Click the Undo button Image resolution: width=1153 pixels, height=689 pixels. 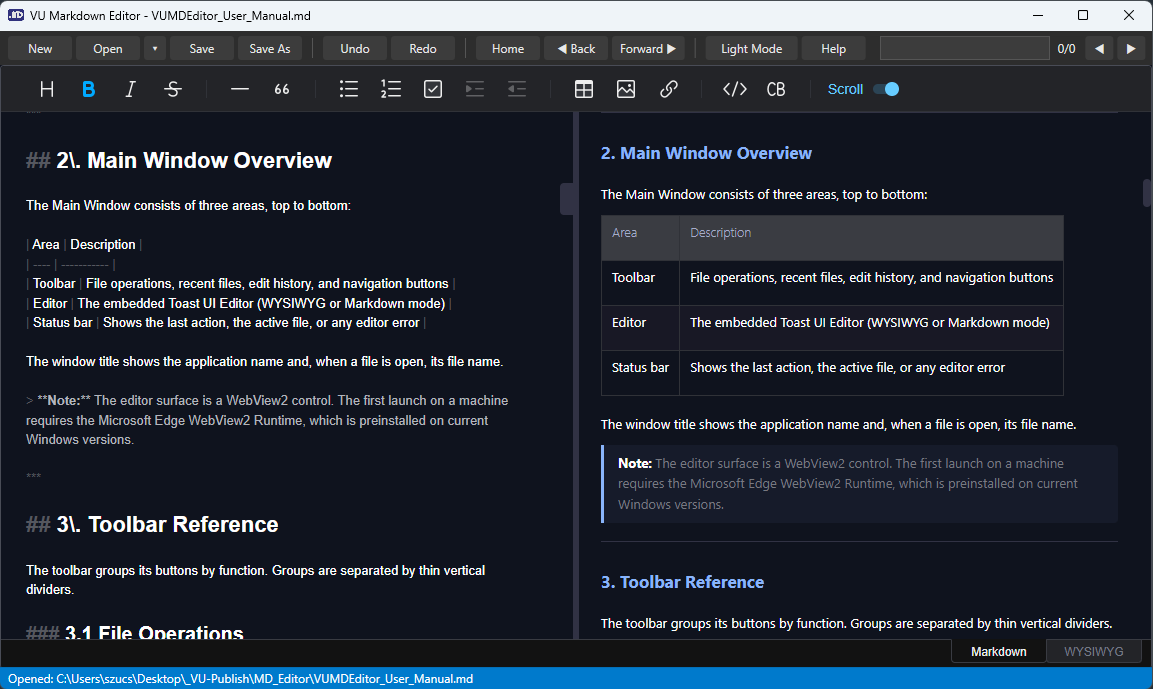pyautogui.click(x=355, y=49)
